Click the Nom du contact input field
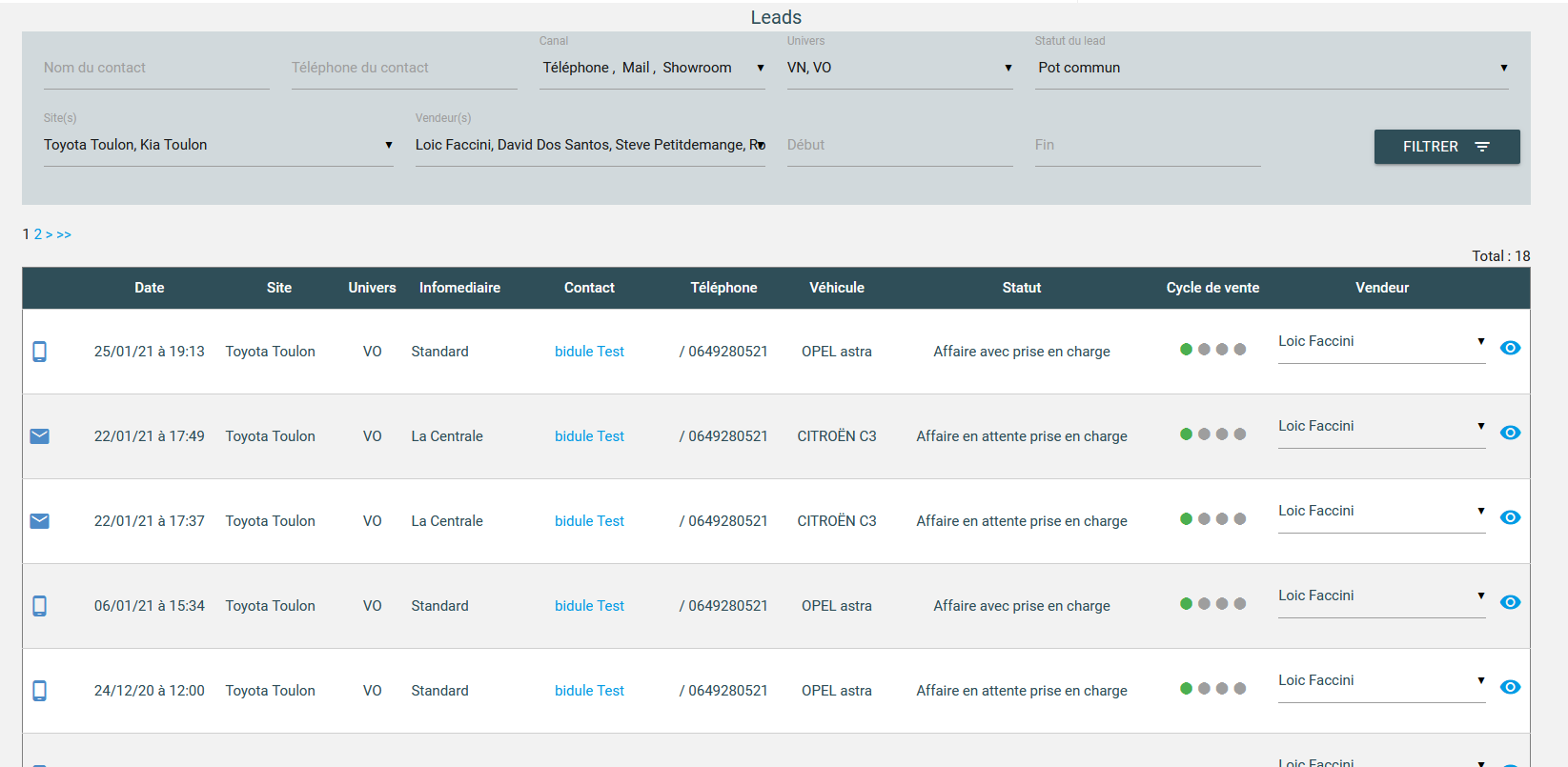 [156, 68]
